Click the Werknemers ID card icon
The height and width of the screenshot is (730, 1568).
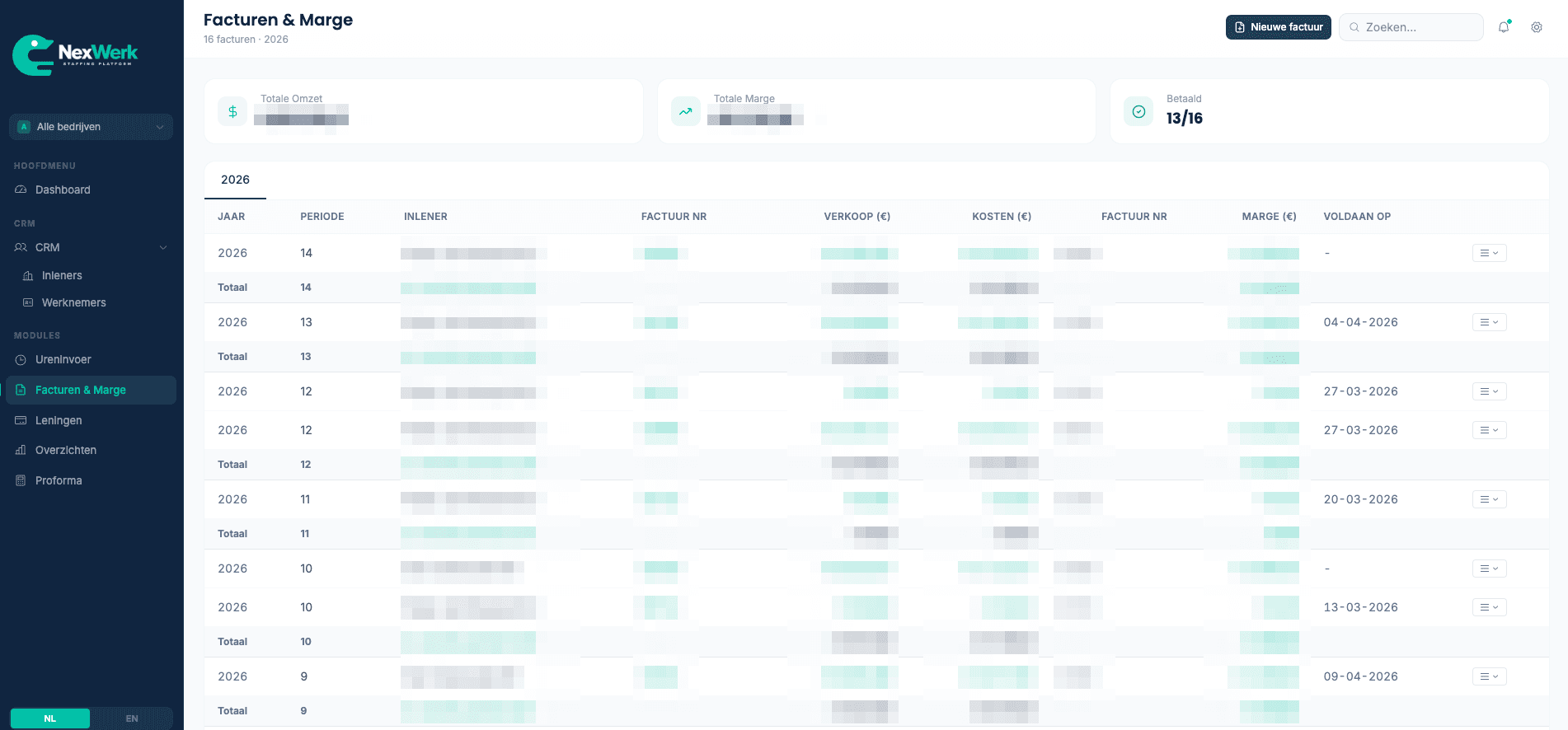[28, 302]
